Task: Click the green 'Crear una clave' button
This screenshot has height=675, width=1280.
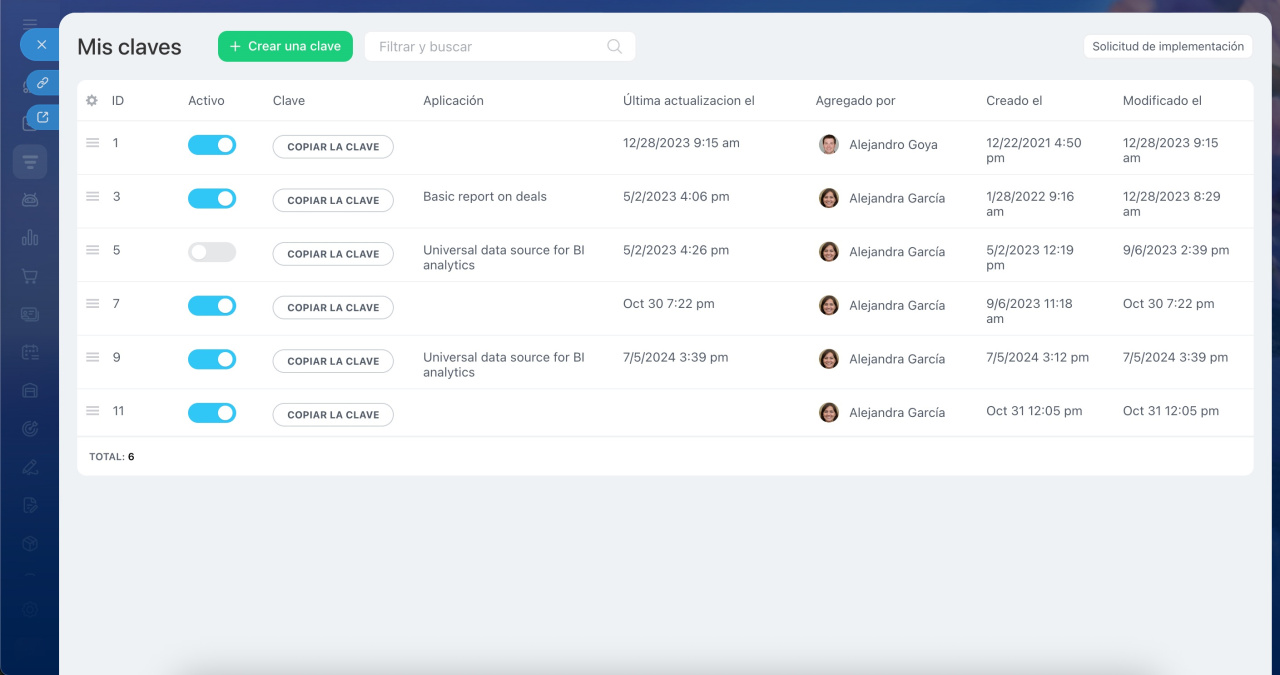Action: [x=285, y=46]
